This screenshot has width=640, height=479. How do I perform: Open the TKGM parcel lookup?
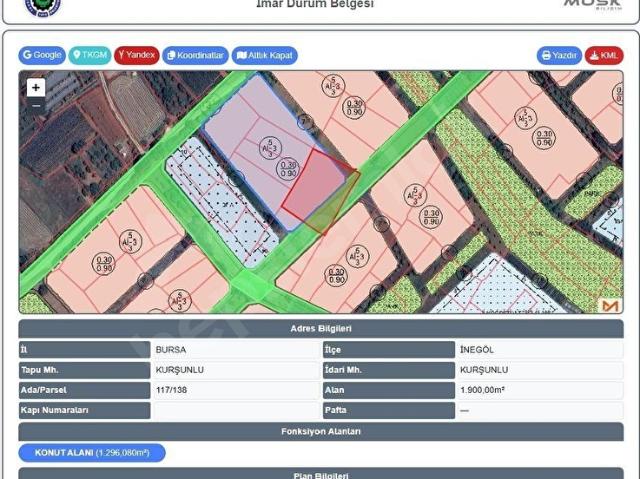pyautogui.click(x=90, y=55)
